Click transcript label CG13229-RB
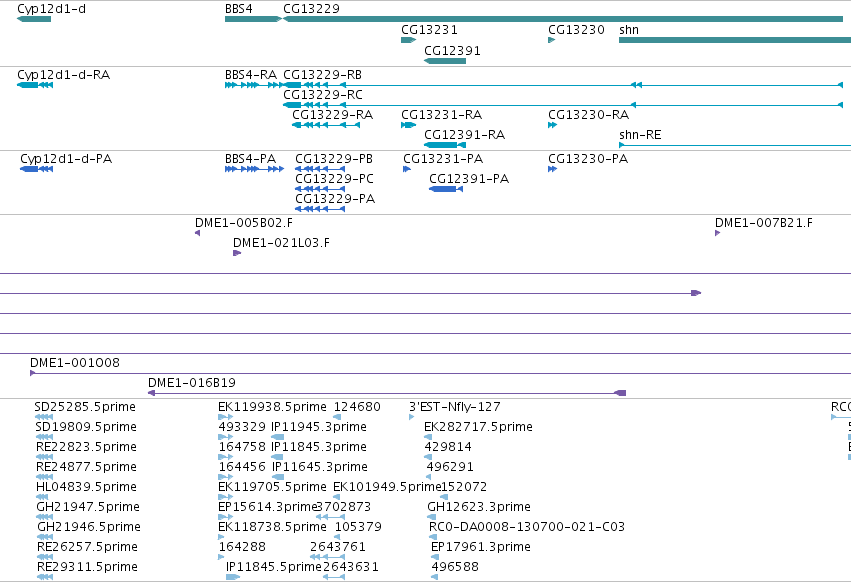851x582 pixels. pos(322,75)
